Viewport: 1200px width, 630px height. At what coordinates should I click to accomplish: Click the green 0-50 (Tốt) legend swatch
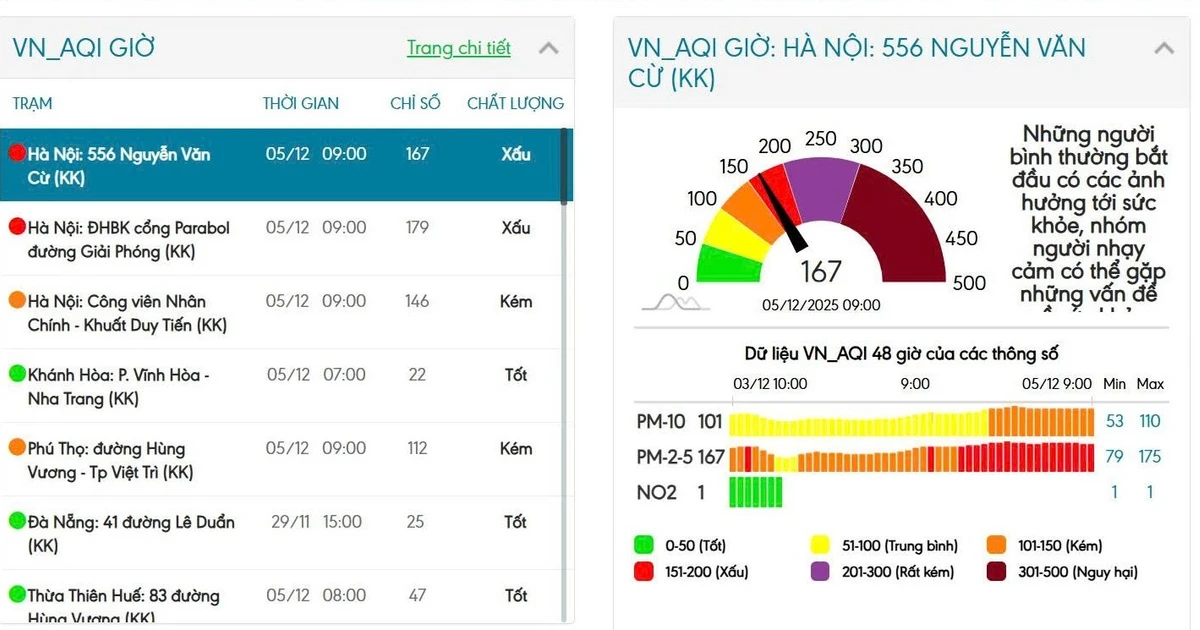644,546
